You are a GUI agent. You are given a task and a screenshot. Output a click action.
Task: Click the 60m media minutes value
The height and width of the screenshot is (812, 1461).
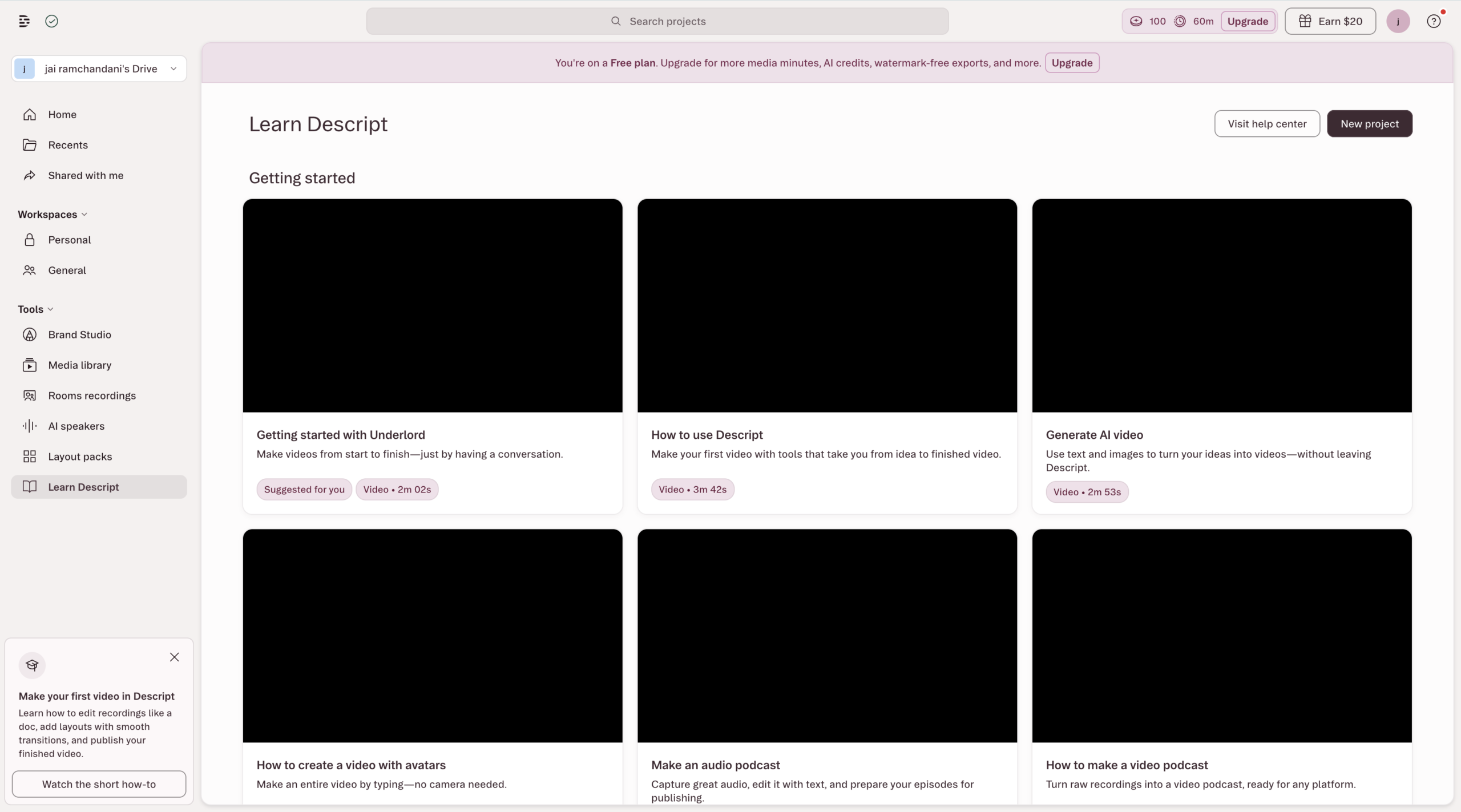coord(1203,21)
